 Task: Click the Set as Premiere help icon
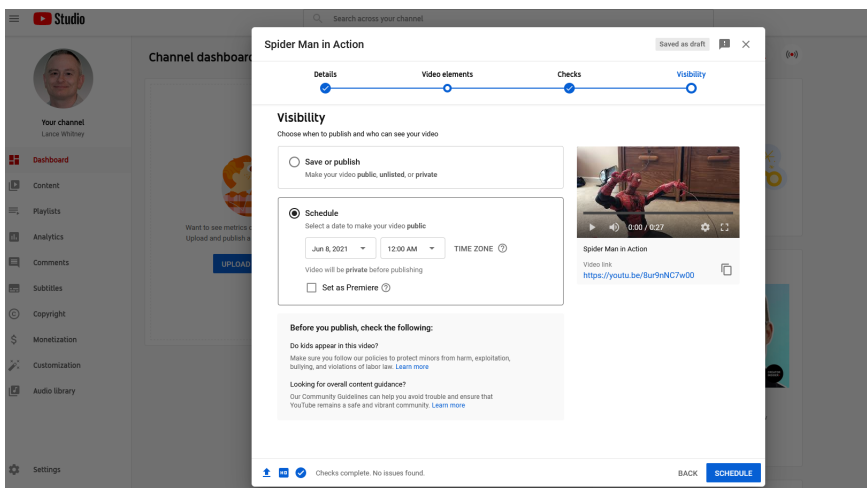click(386, 288)
